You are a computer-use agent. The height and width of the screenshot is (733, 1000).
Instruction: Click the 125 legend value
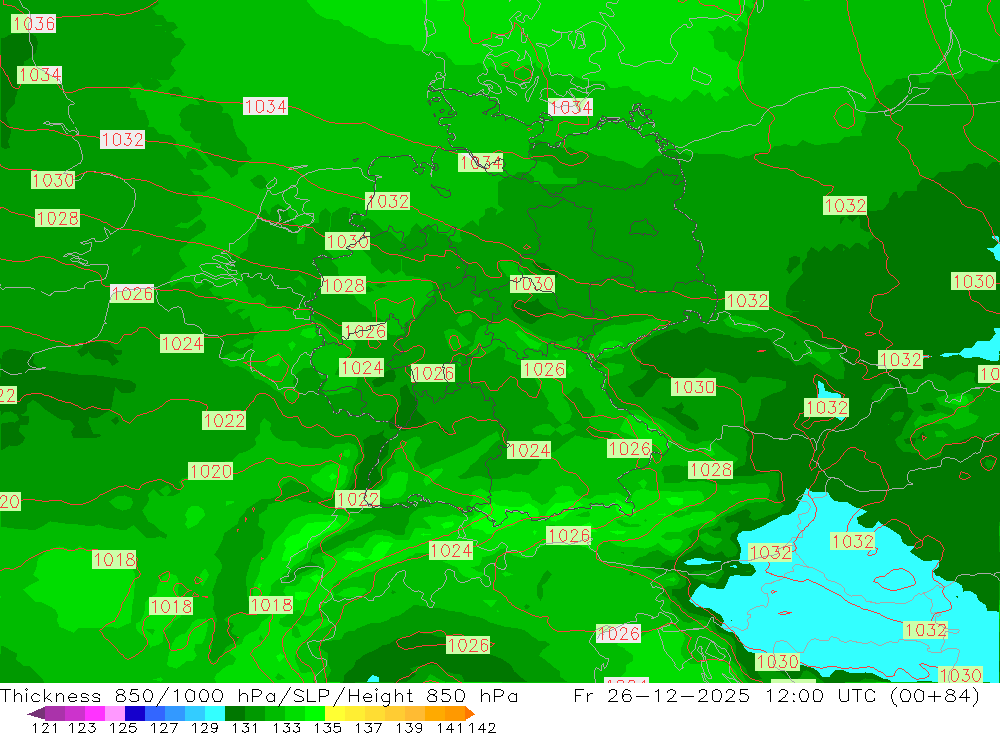(123, 727)
